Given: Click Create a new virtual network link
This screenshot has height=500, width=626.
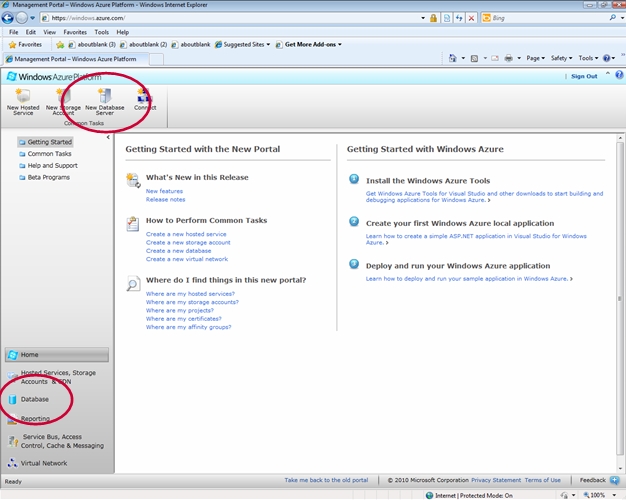Looking at the screenshot, I should [187, 259].
